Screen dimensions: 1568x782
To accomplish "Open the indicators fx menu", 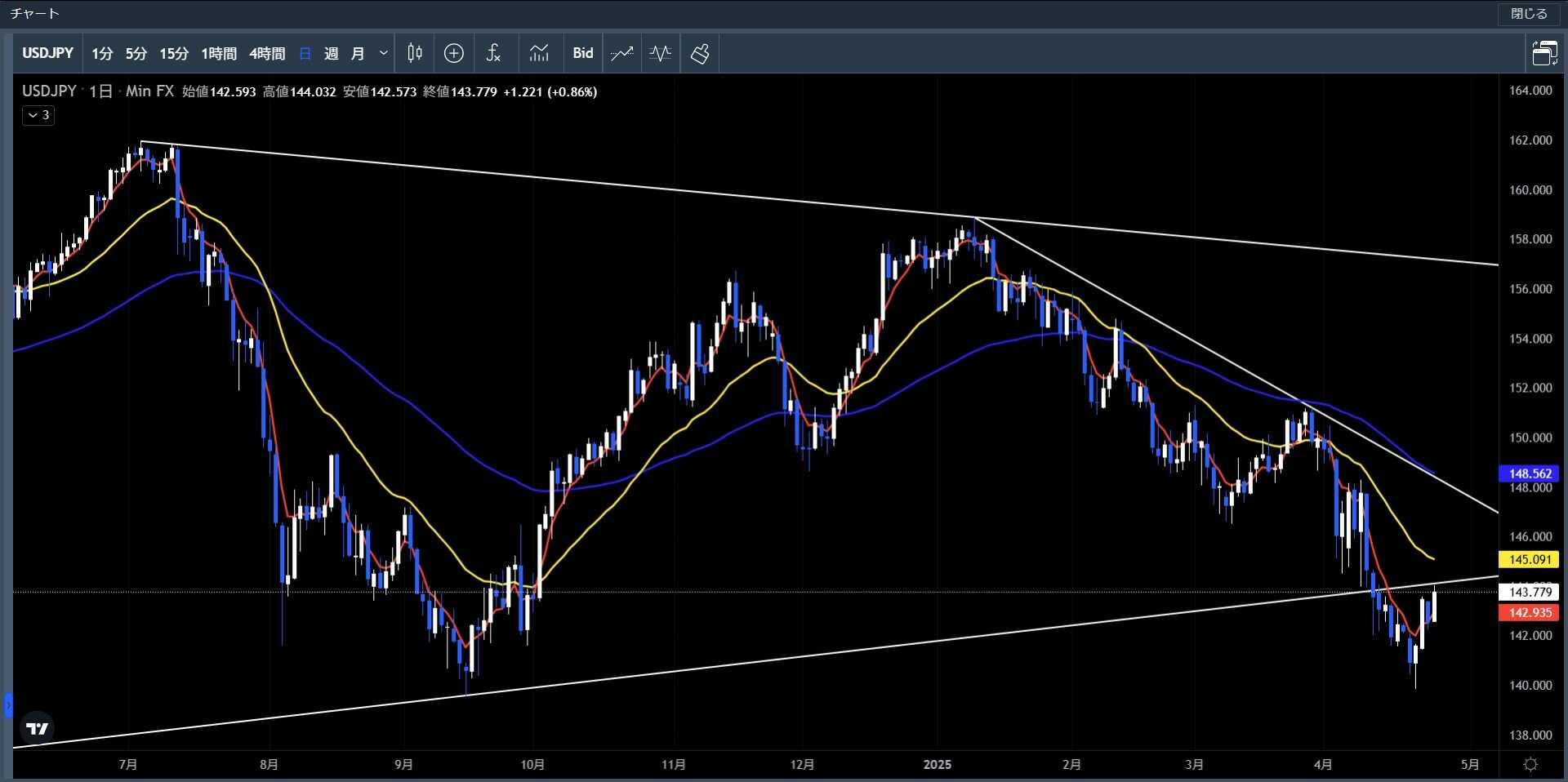I will [493, 53].
